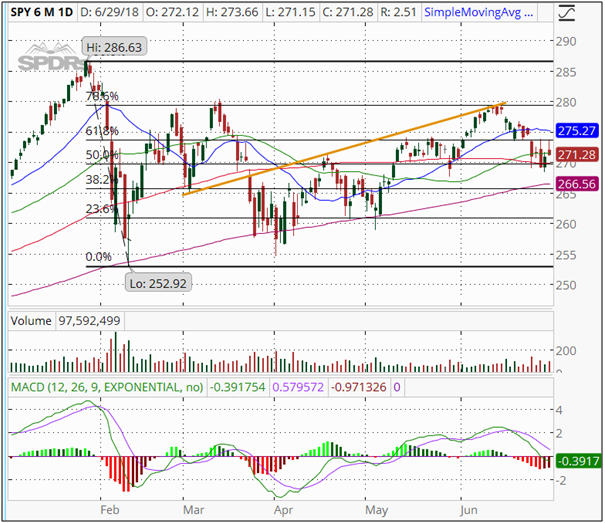Click the -2 label on MACD axis
This screenshot has width=605, height=523.
click(560, 481)
